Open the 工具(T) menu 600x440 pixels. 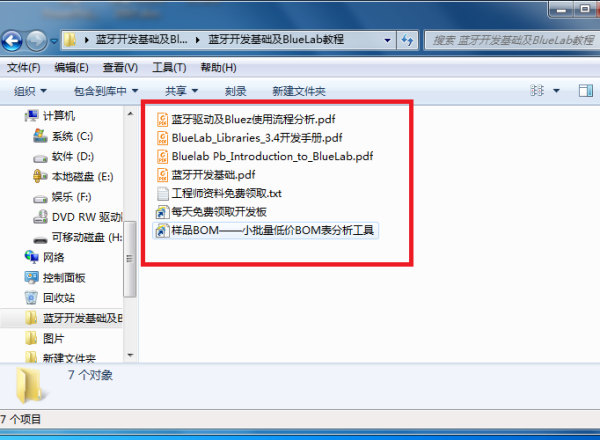tap(170, 68)
